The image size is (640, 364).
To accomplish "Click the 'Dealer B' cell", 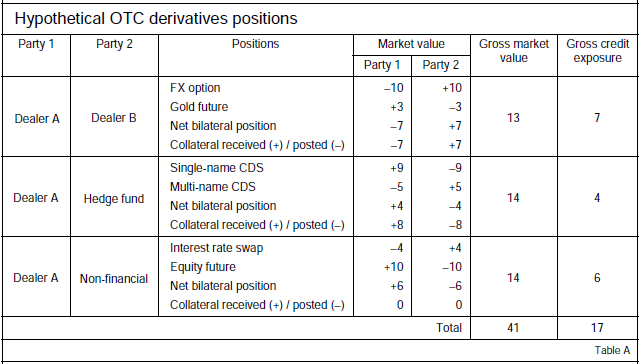I will [x=114, y=118].
